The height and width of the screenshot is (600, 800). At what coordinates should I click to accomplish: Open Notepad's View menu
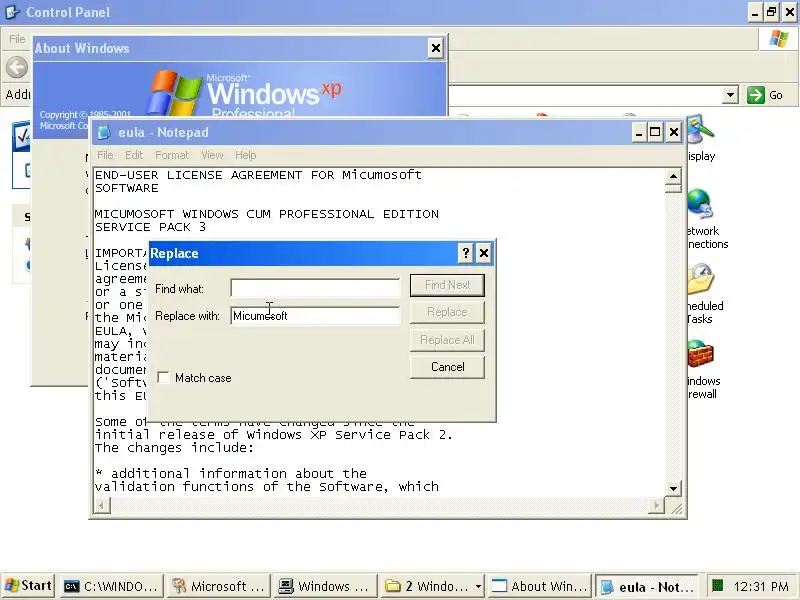point(212,155)
